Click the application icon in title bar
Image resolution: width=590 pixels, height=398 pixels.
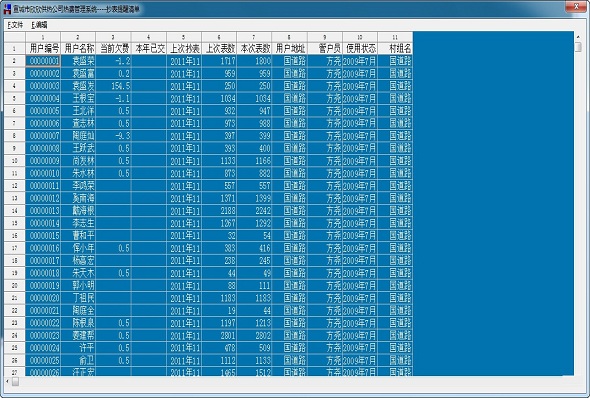pyautogui.click(x=7, y=8)
